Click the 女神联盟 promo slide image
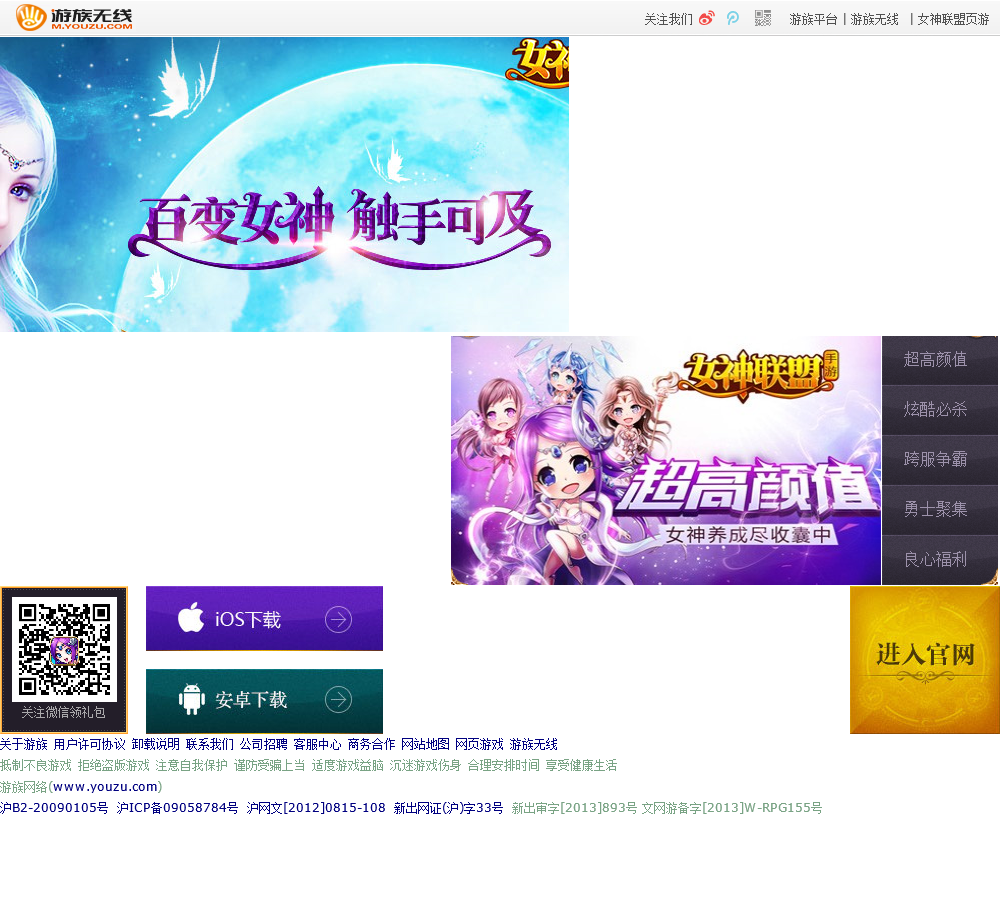The width and height of the screenshot is (1000, 909). tap(666, 460)
